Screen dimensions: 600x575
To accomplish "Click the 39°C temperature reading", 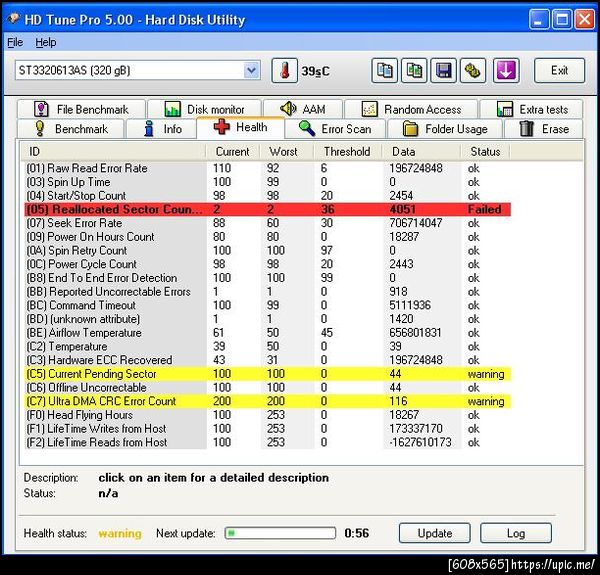I will pos(315,71).
